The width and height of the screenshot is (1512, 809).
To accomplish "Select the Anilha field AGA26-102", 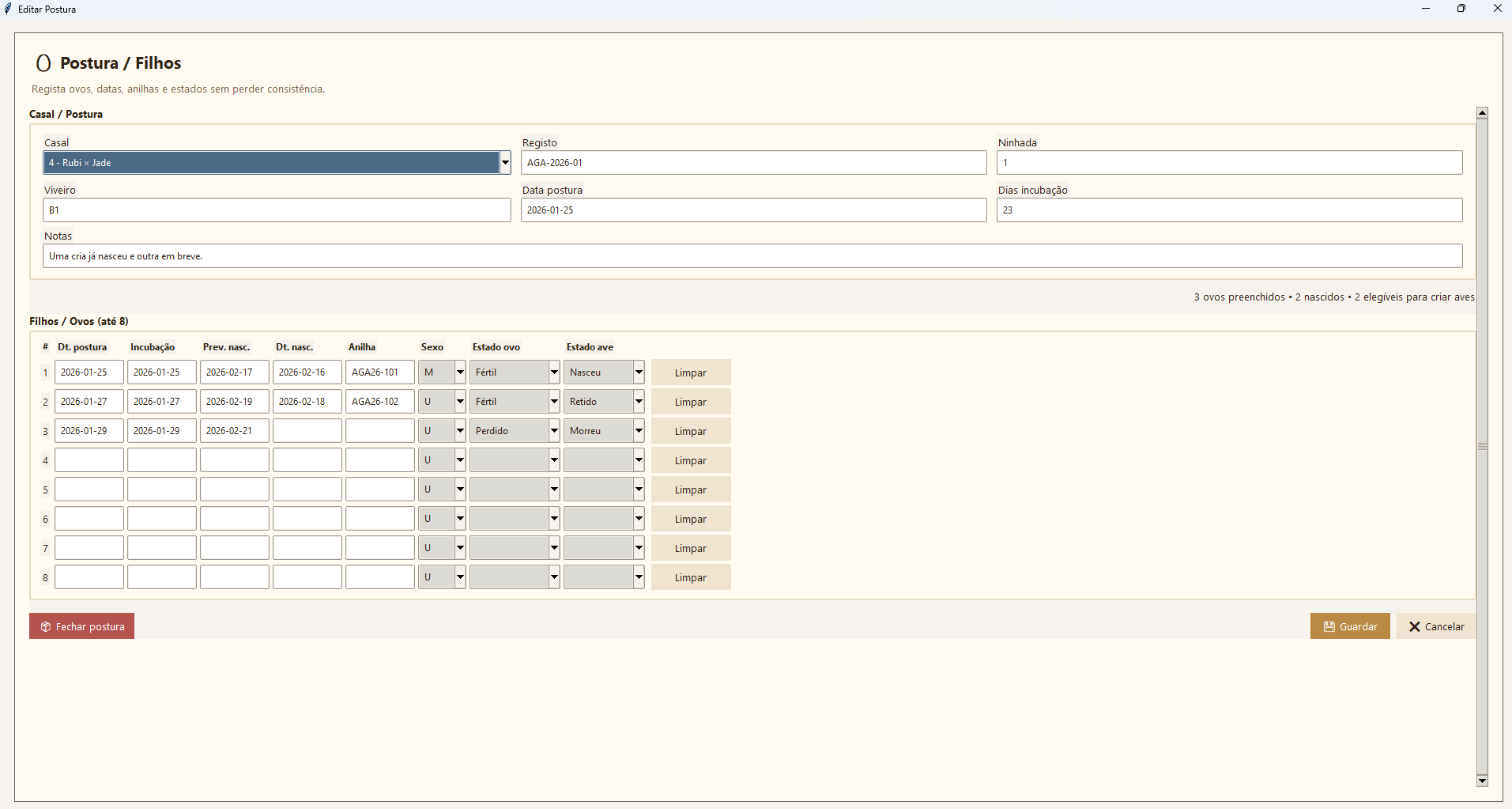I will (379, 402).
